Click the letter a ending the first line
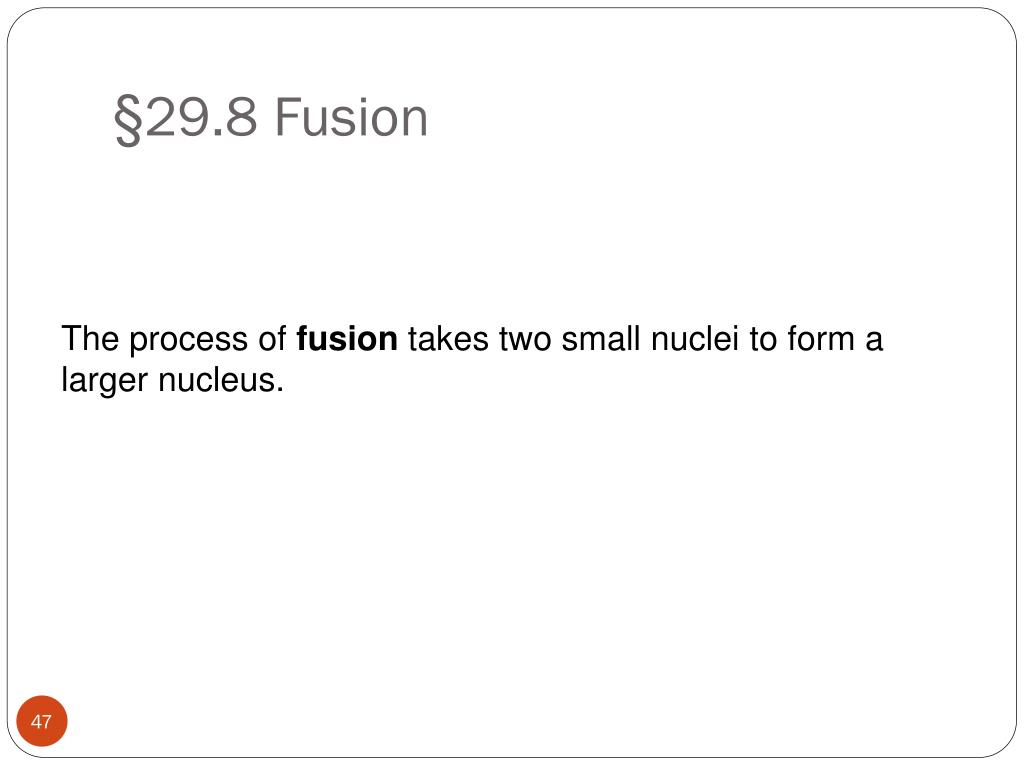1024x768 pixels. 874,342
